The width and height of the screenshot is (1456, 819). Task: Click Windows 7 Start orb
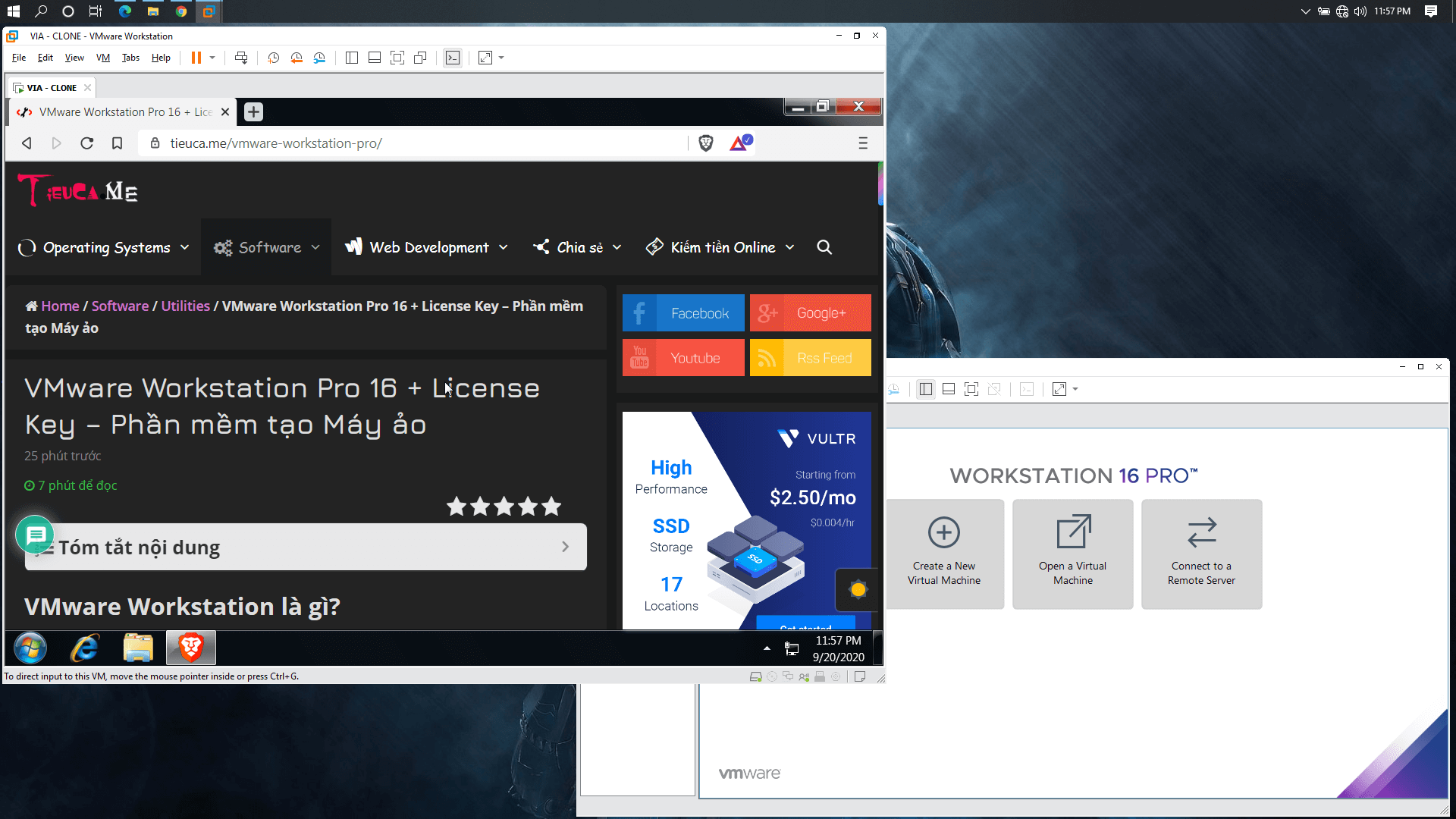point(30,648)
